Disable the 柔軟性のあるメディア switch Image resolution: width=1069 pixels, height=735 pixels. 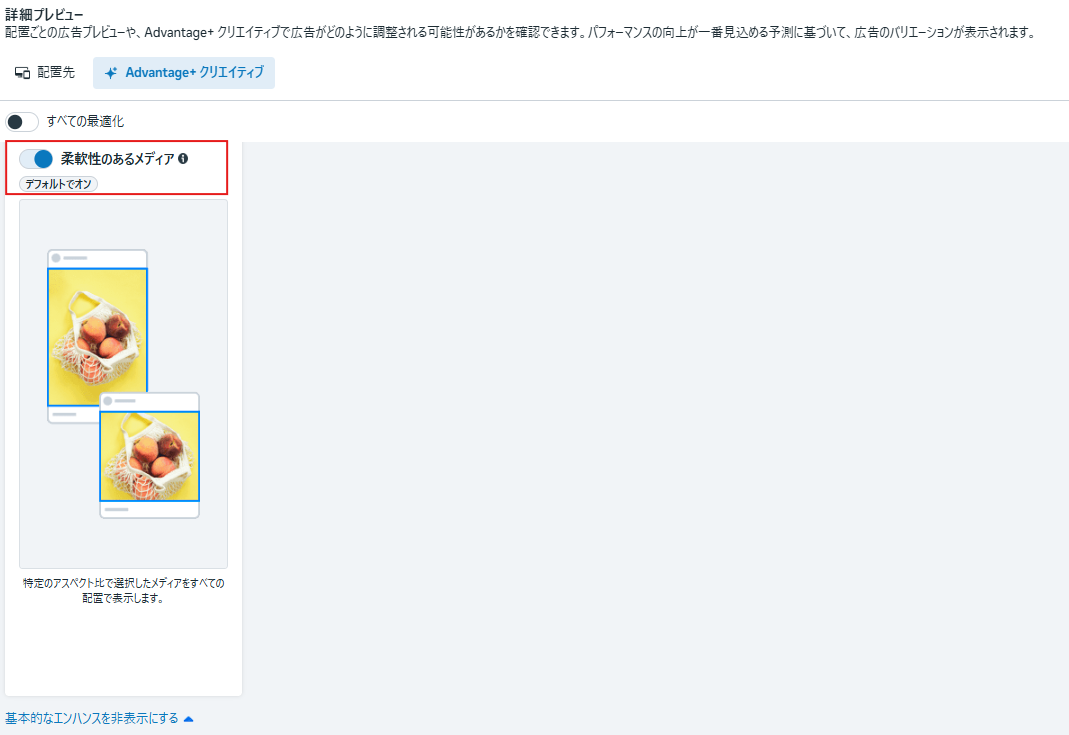point(36,158)
